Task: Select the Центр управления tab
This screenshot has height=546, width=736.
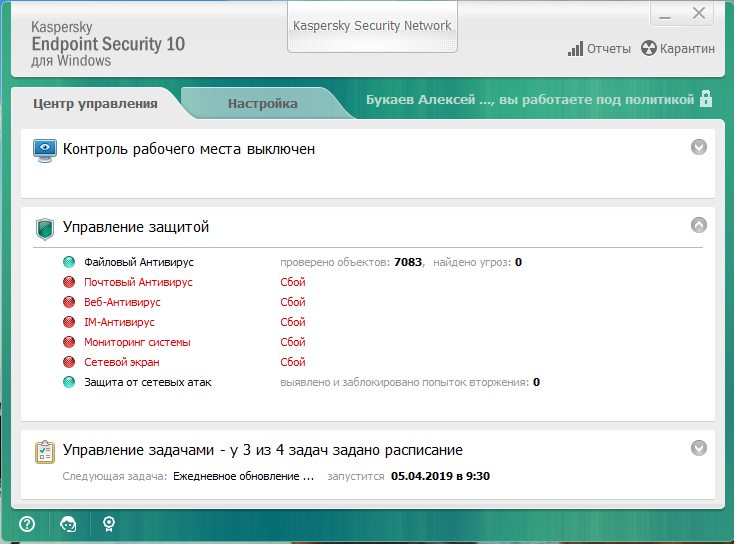Action: pyautogui.click(x=95, y=103)
